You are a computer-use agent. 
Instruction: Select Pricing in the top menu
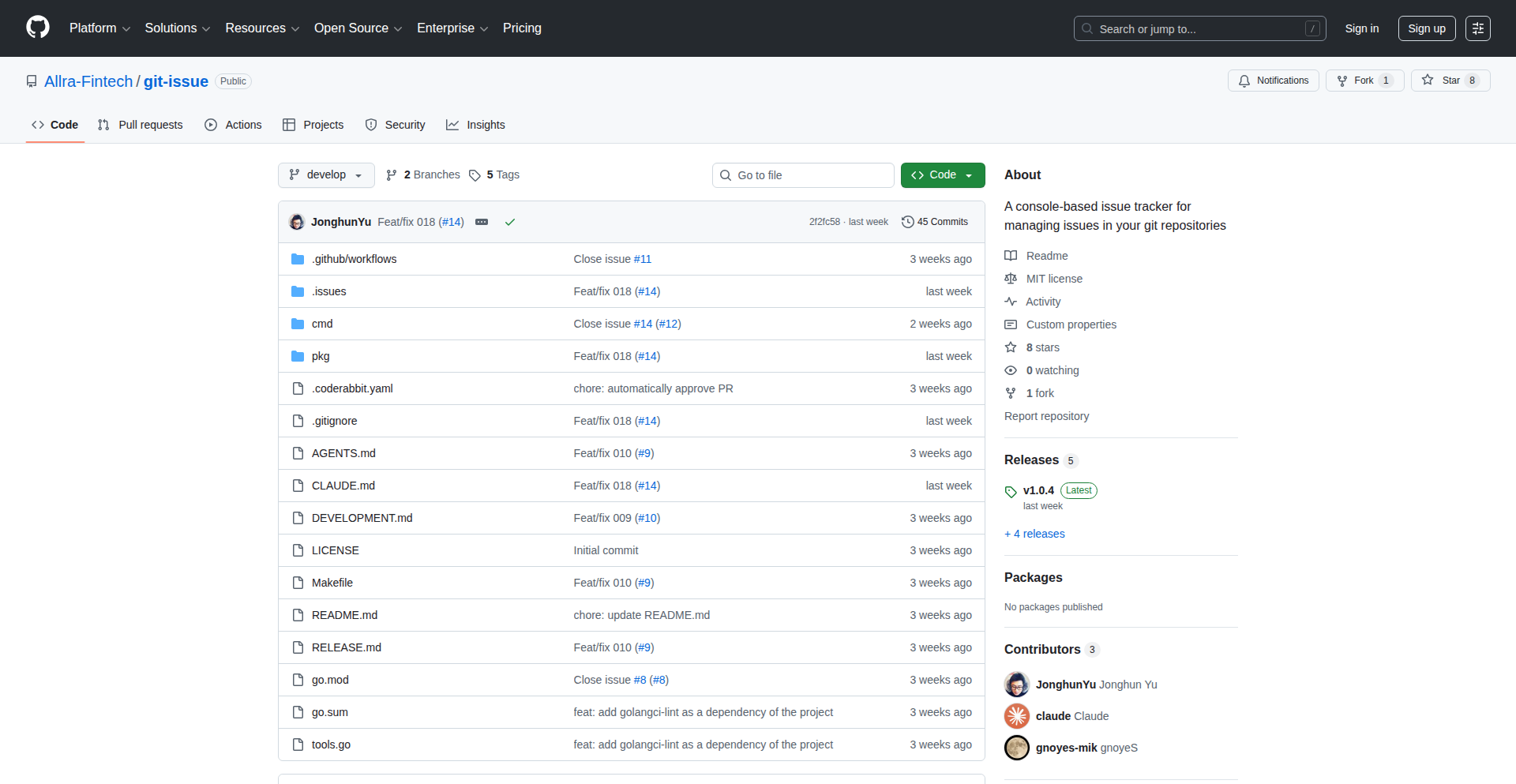click(522, 28)
